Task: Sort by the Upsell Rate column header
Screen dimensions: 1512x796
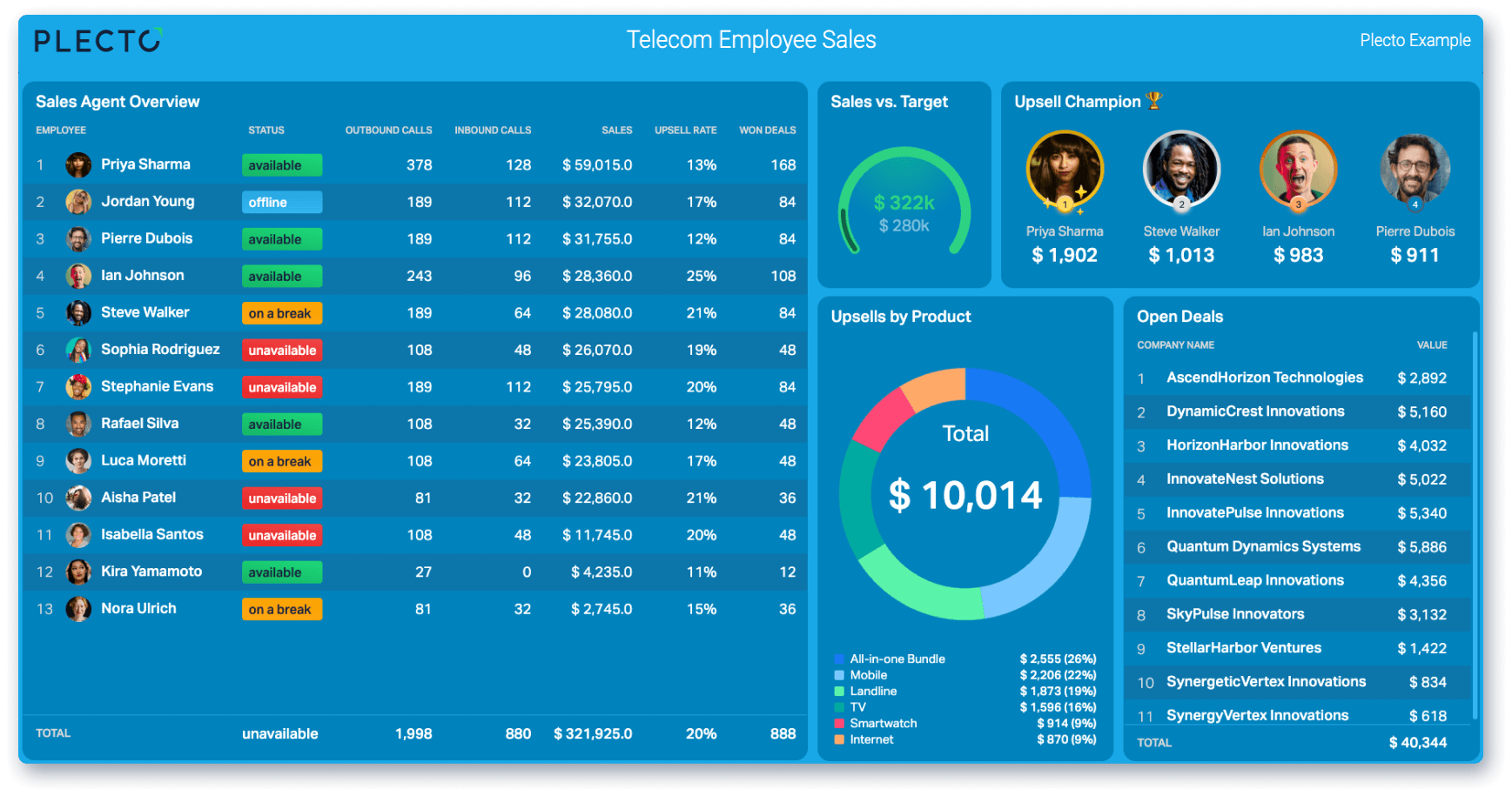Action: [686, 130]
